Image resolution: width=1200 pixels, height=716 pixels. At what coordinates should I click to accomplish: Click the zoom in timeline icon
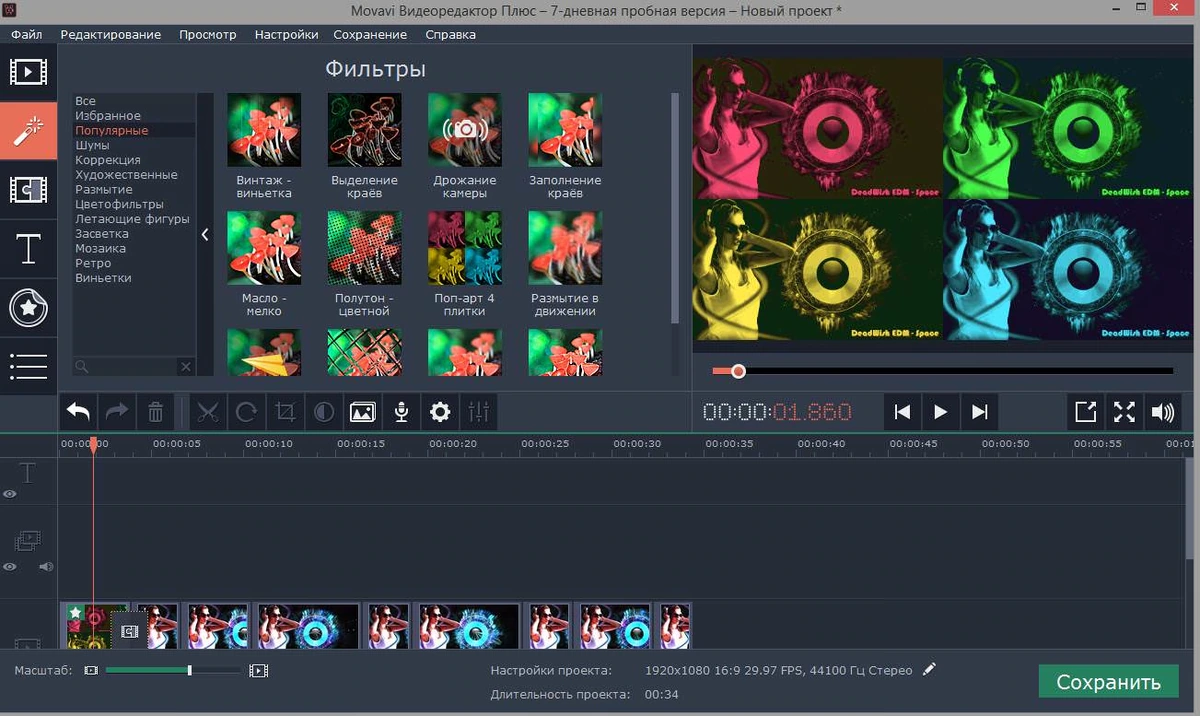(259, 670)
